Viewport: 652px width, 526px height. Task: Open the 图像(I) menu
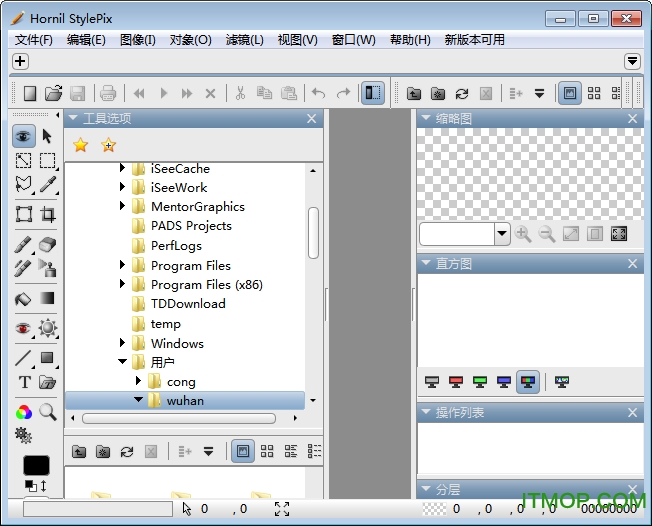[x=138, y=40]
